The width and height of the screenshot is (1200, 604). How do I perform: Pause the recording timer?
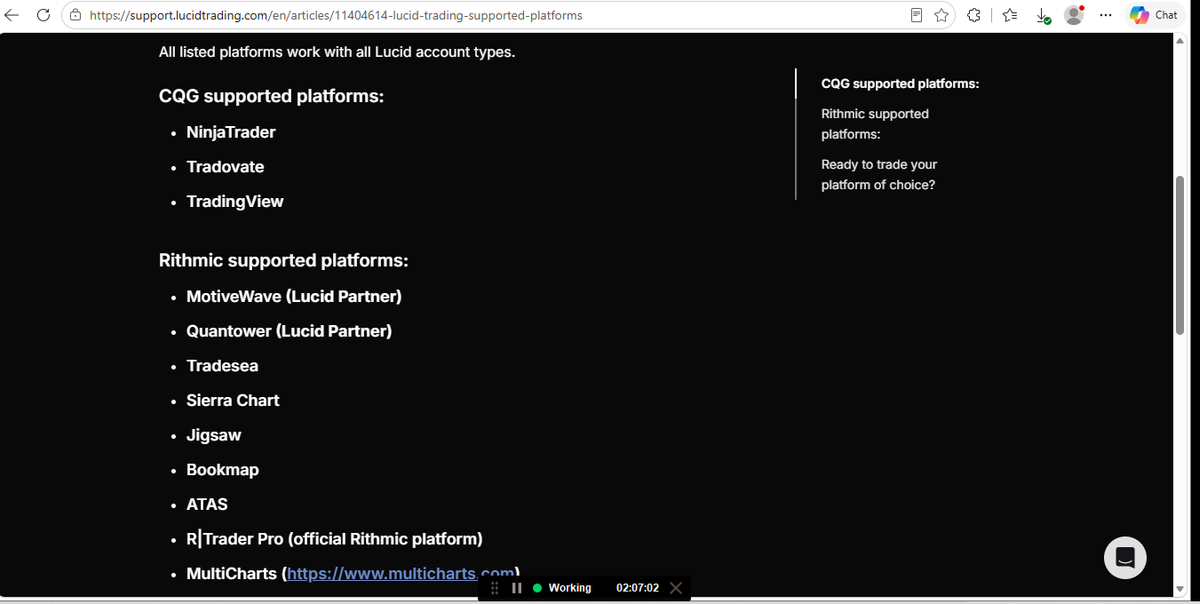click(517, 588)
